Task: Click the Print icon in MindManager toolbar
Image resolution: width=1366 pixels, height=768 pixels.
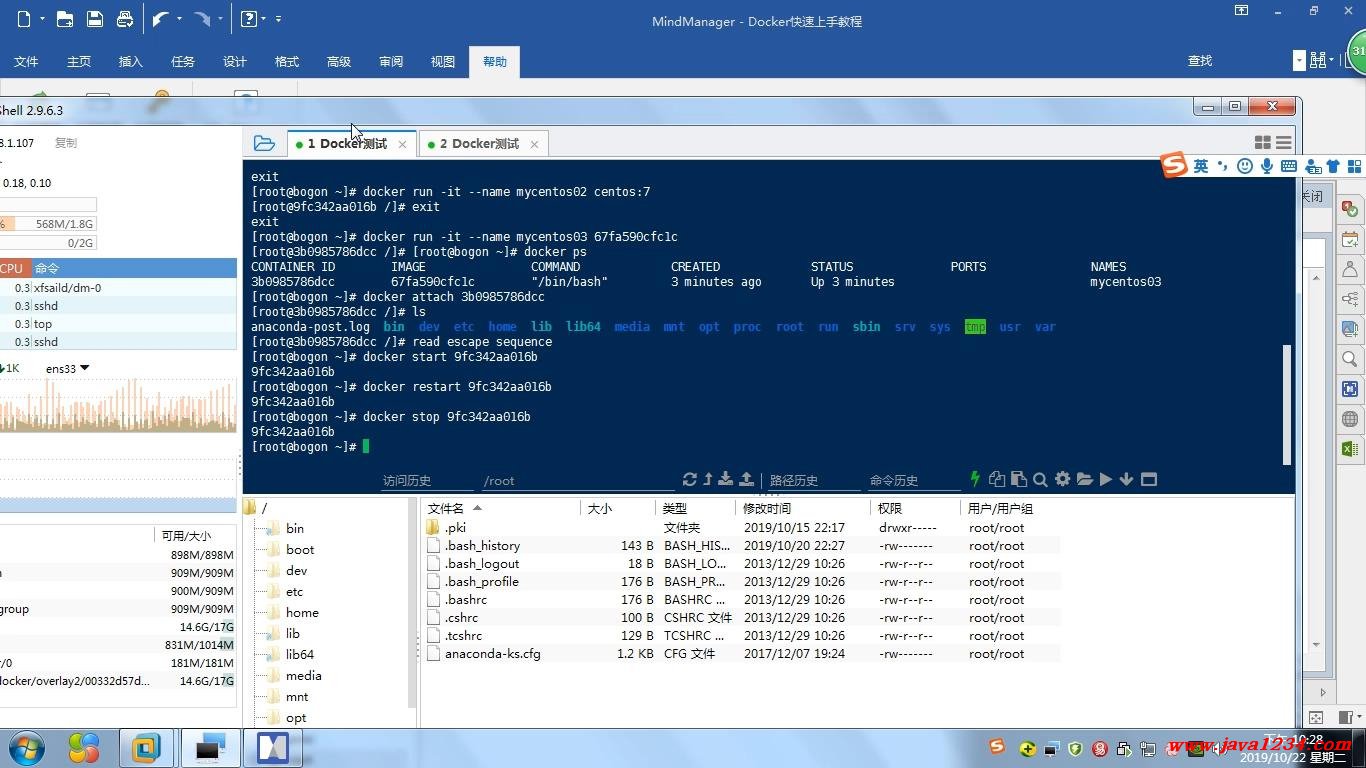Action: 125,18
